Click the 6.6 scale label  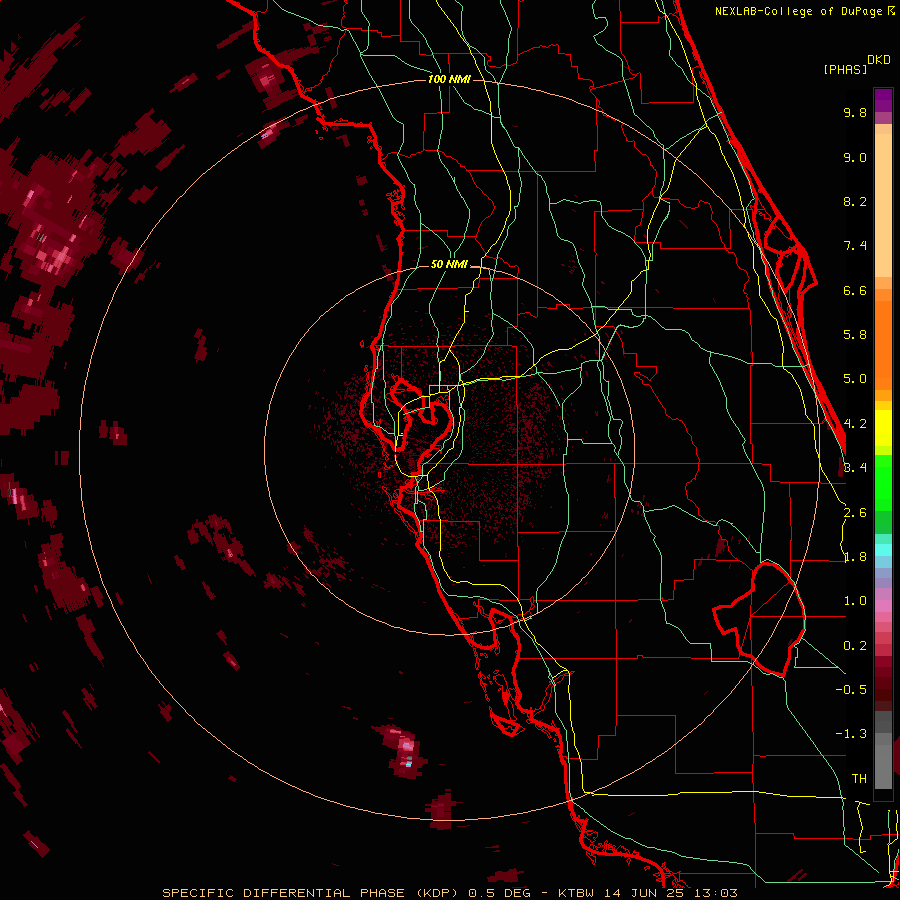pyautogui.click(x=855, y=290)
